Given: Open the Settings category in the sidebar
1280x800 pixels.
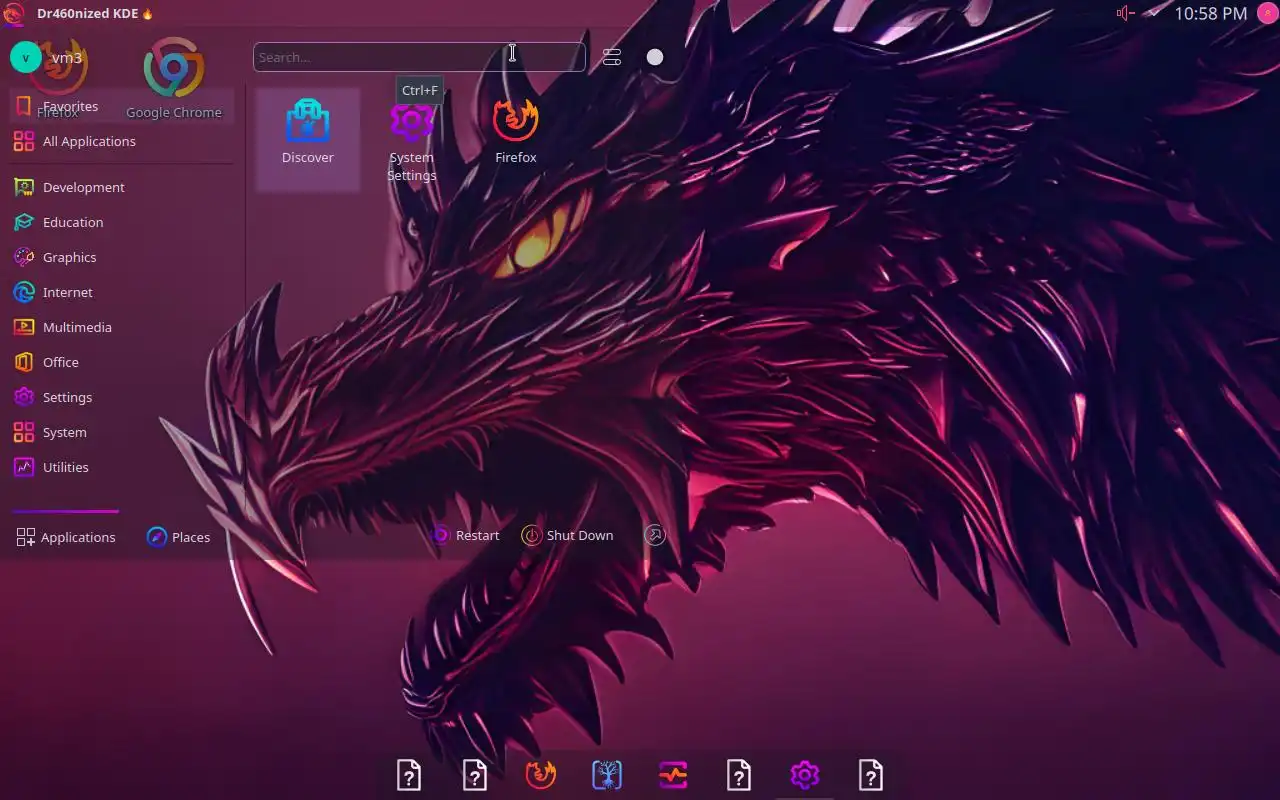Looking at the screenshot, I should (x=122, y=397).
